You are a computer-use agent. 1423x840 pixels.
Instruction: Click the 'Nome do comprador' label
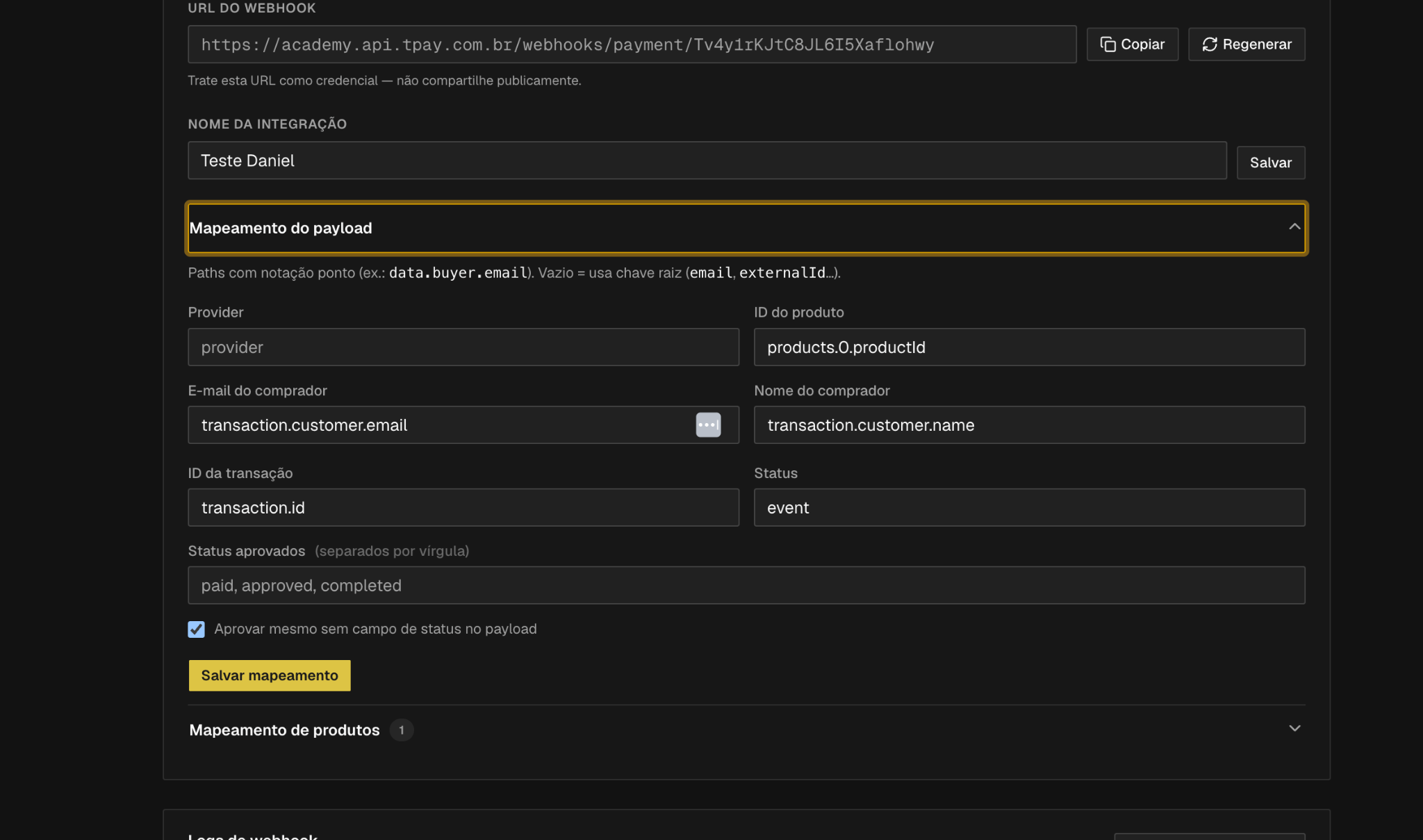(x=821, y=390)
